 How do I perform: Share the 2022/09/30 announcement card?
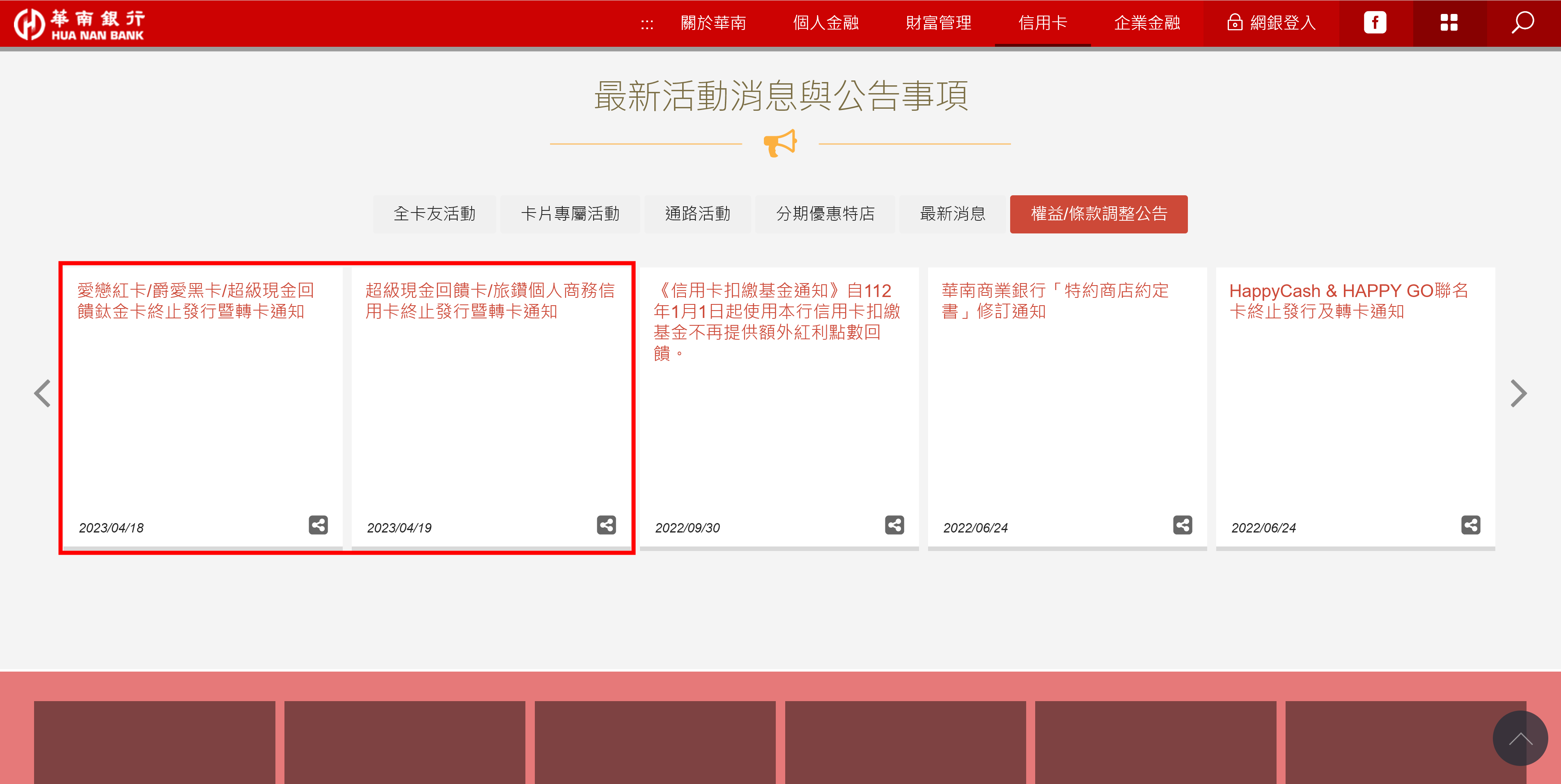[x=894, y=525]
